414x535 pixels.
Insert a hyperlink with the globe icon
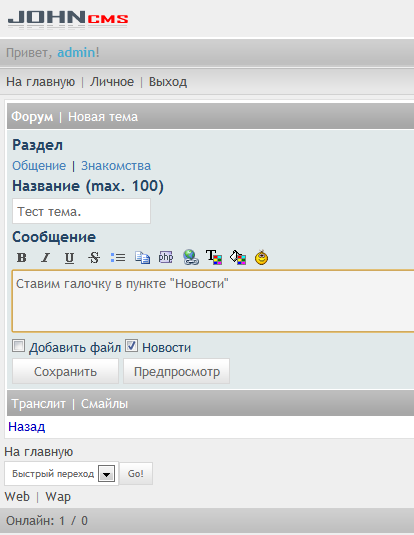pyautogui.click(x=190, y=257)
